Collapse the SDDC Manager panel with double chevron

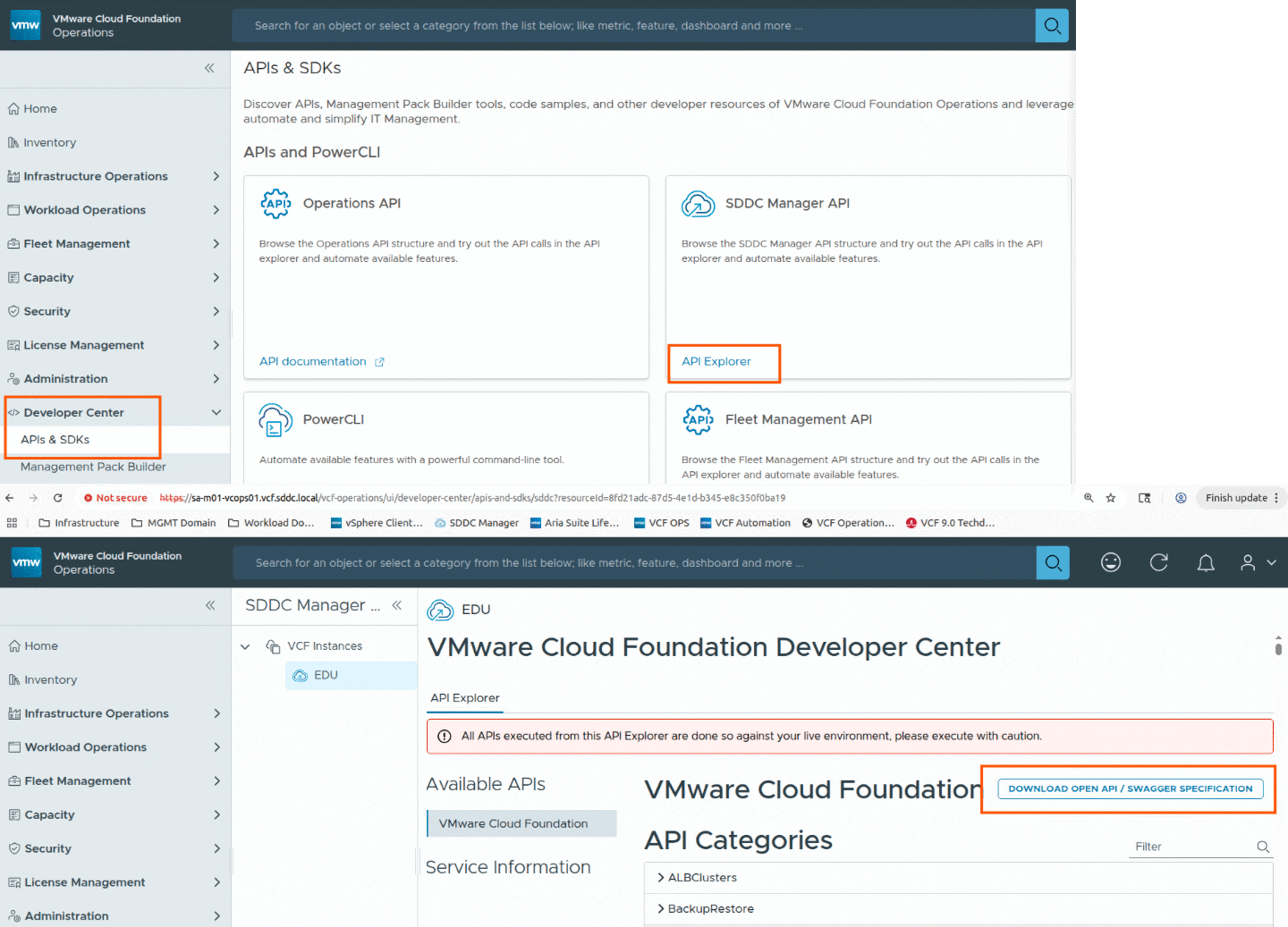point(397,605)
